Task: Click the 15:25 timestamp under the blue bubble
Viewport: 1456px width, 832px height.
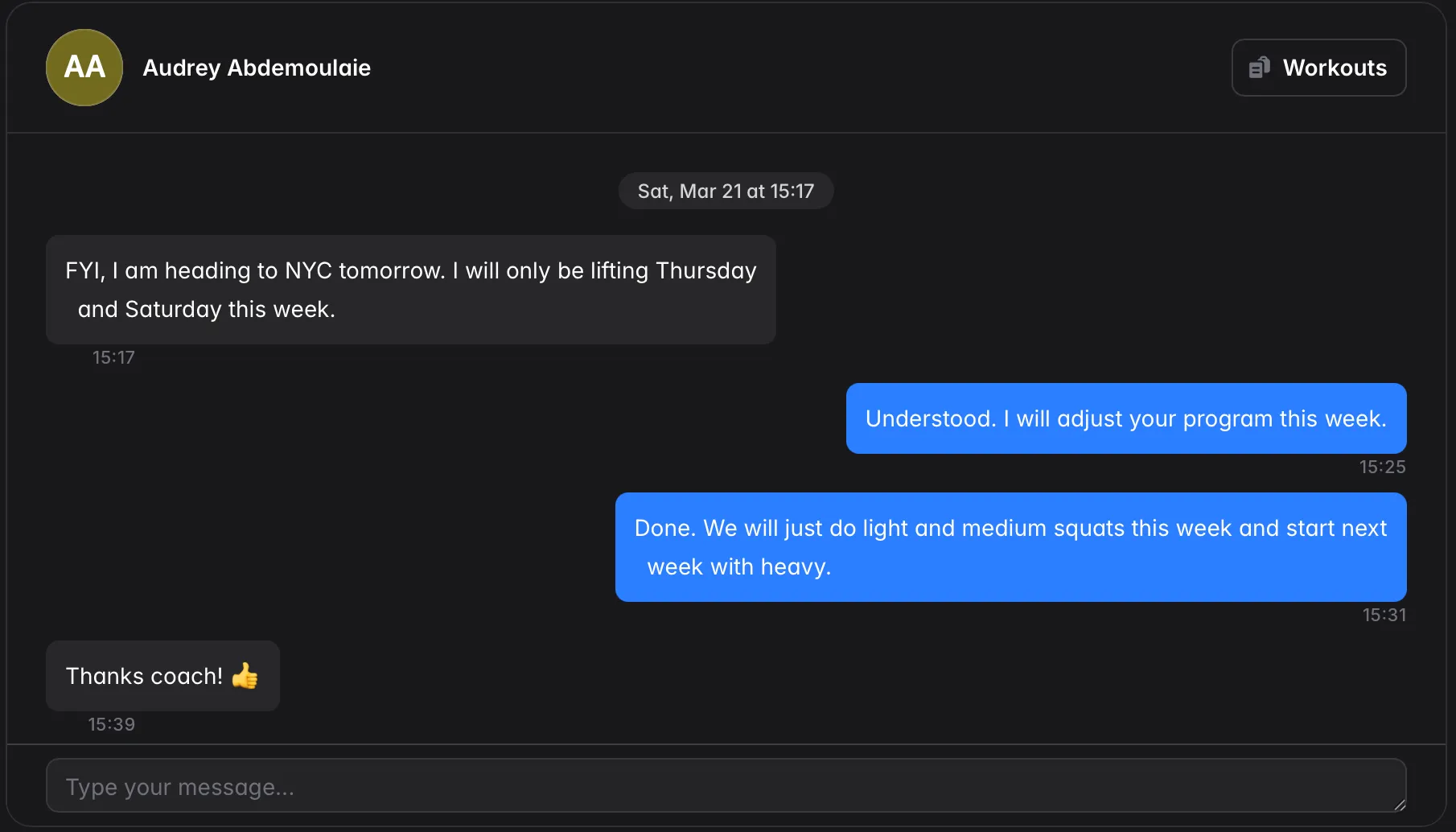Action: click(x=1382, y=467)
